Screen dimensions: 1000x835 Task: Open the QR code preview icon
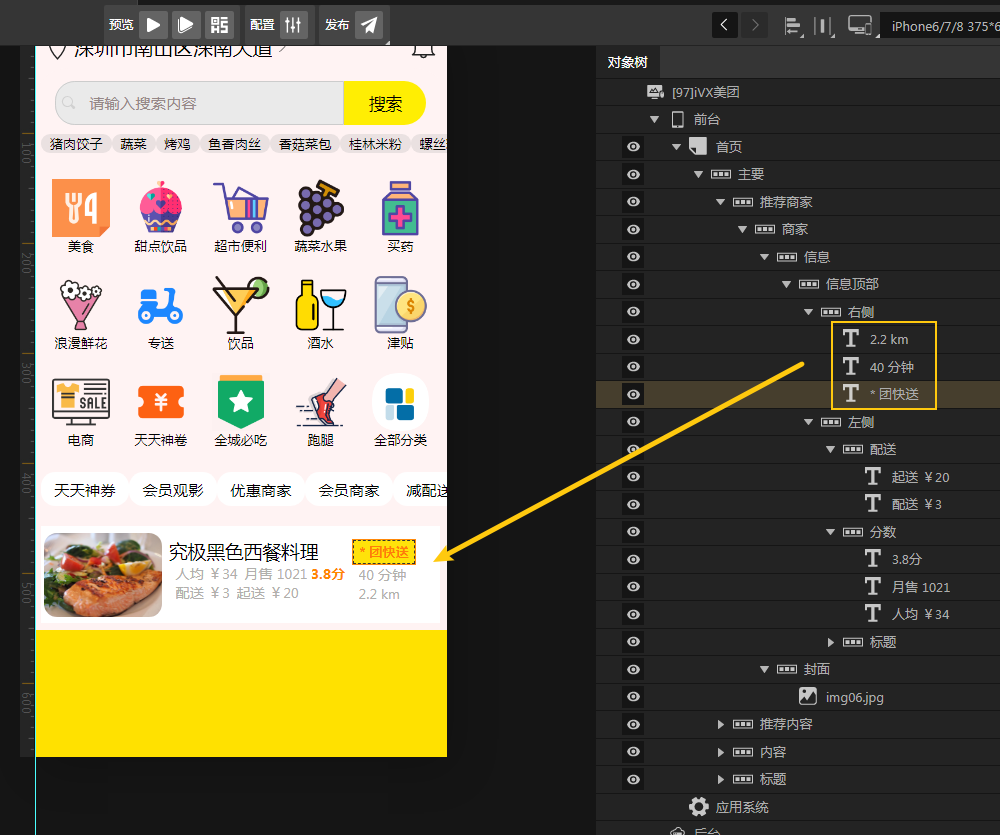(219, 24)
